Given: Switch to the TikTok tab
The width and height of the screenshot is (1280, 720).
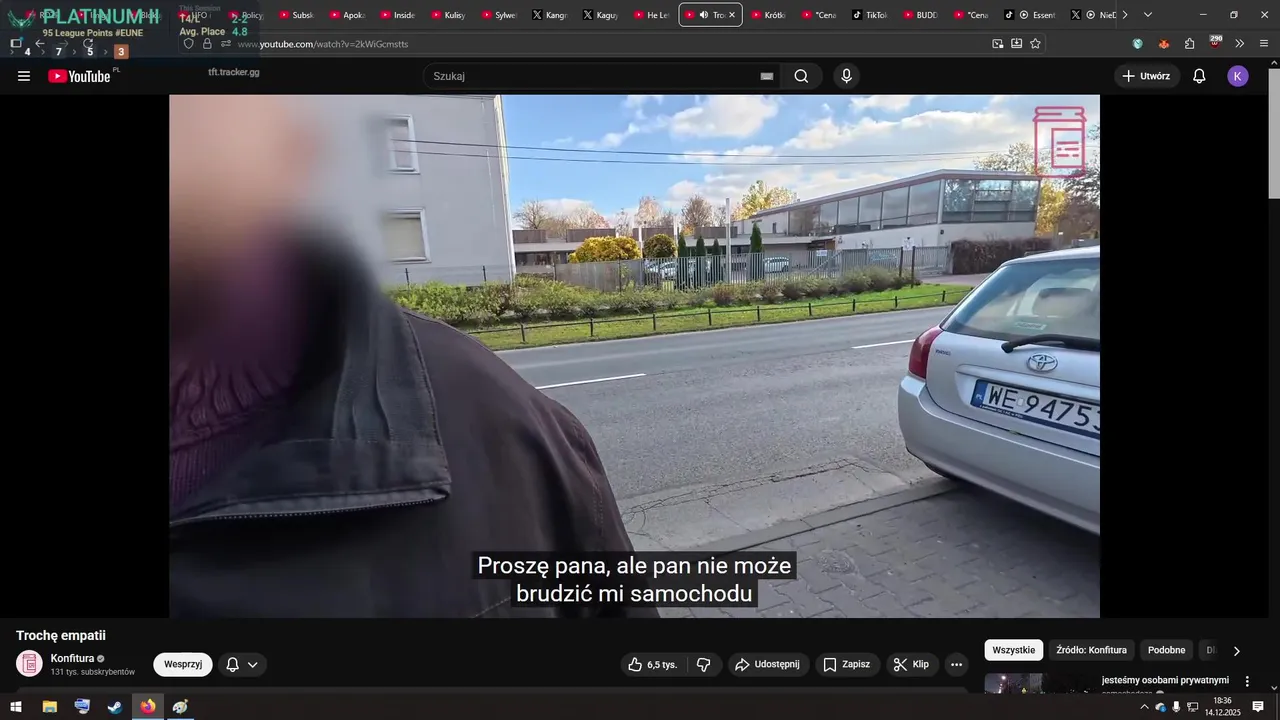Looking at the screenshot, I should (870, 15).
